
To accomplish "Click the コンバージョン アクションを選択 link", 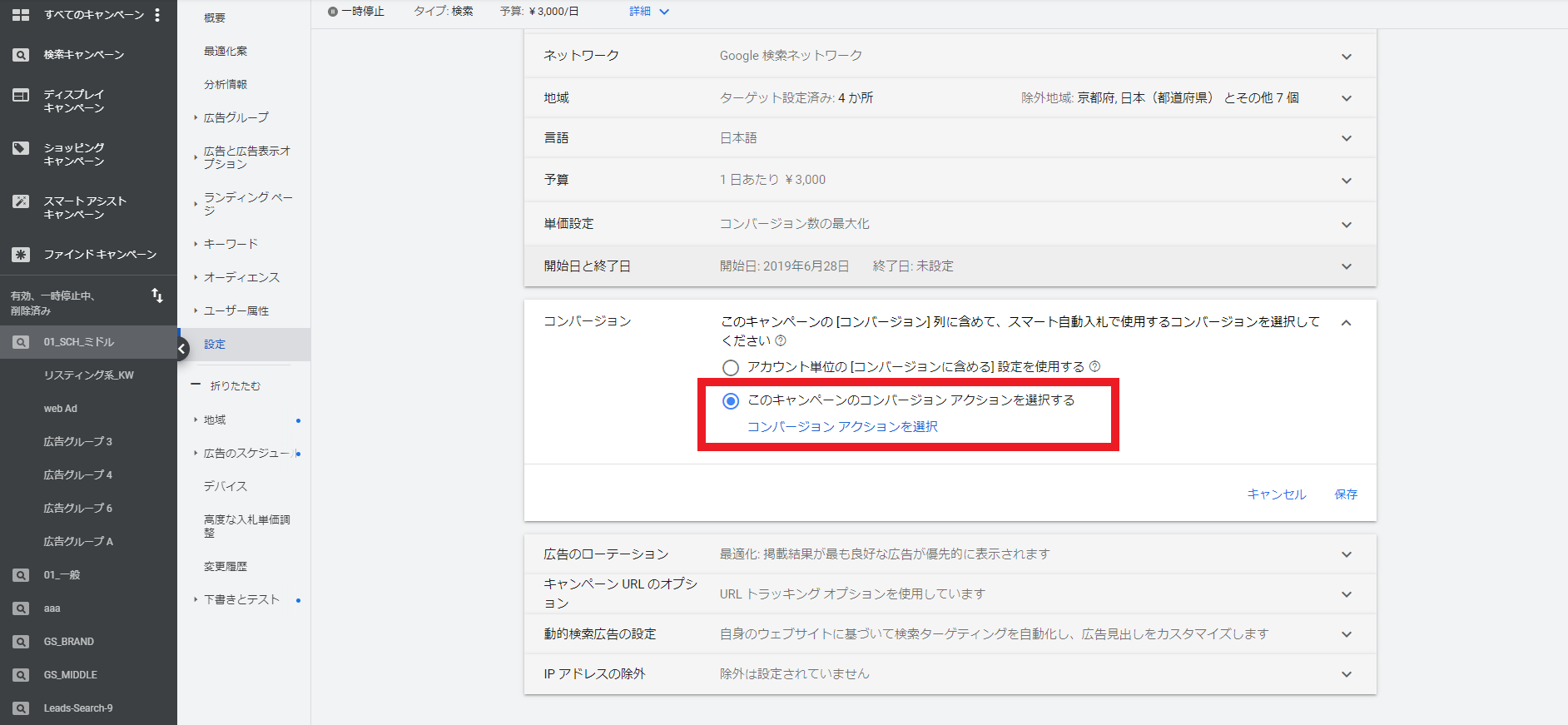I will [x=842, y=427].
